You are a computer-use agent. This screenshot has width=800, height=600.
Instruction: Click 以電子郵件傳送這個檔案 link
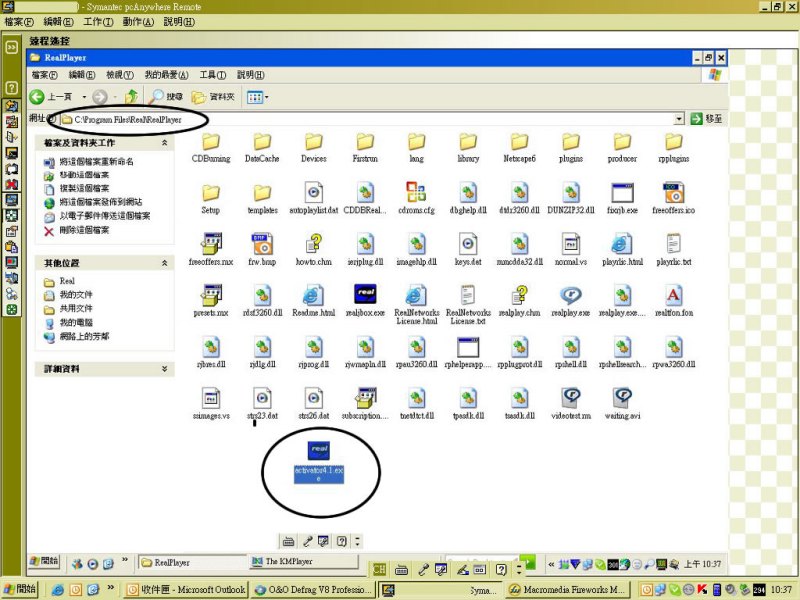(105, 216)
